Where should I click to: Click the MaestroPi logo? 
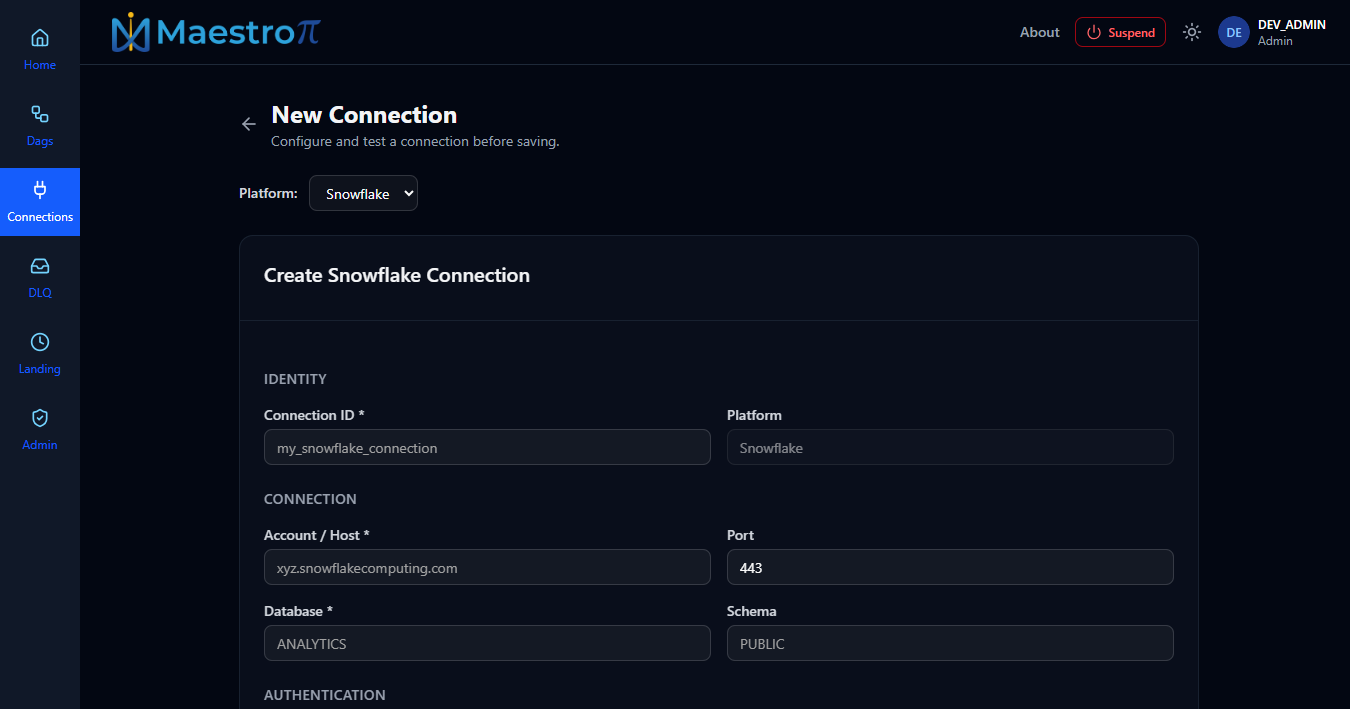(x=216, y=32)
